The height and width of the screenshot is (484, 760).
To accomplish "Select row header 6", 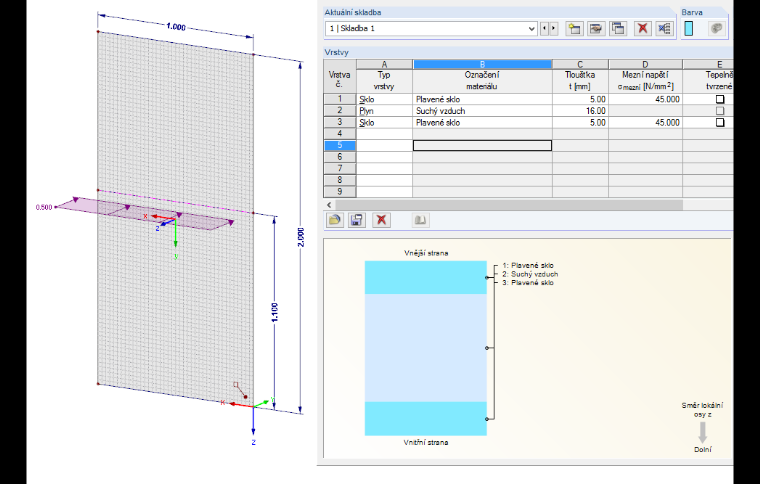I will click(x=340, y=157).
